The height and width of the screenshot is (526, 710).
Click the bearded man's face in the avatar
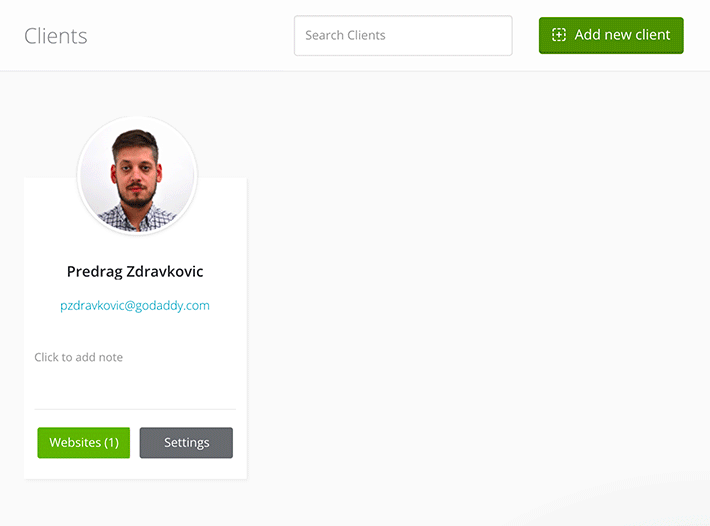(136, 170)
